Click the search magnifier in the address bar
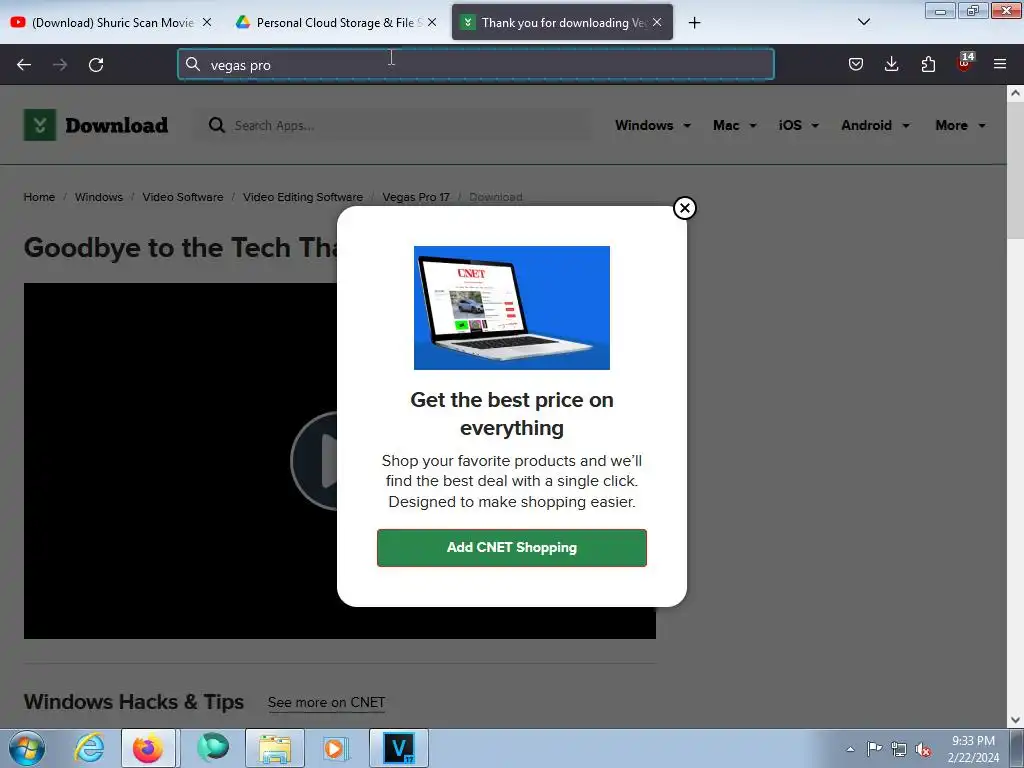This screenshot has height=768, width=1024. pos(193,64)
